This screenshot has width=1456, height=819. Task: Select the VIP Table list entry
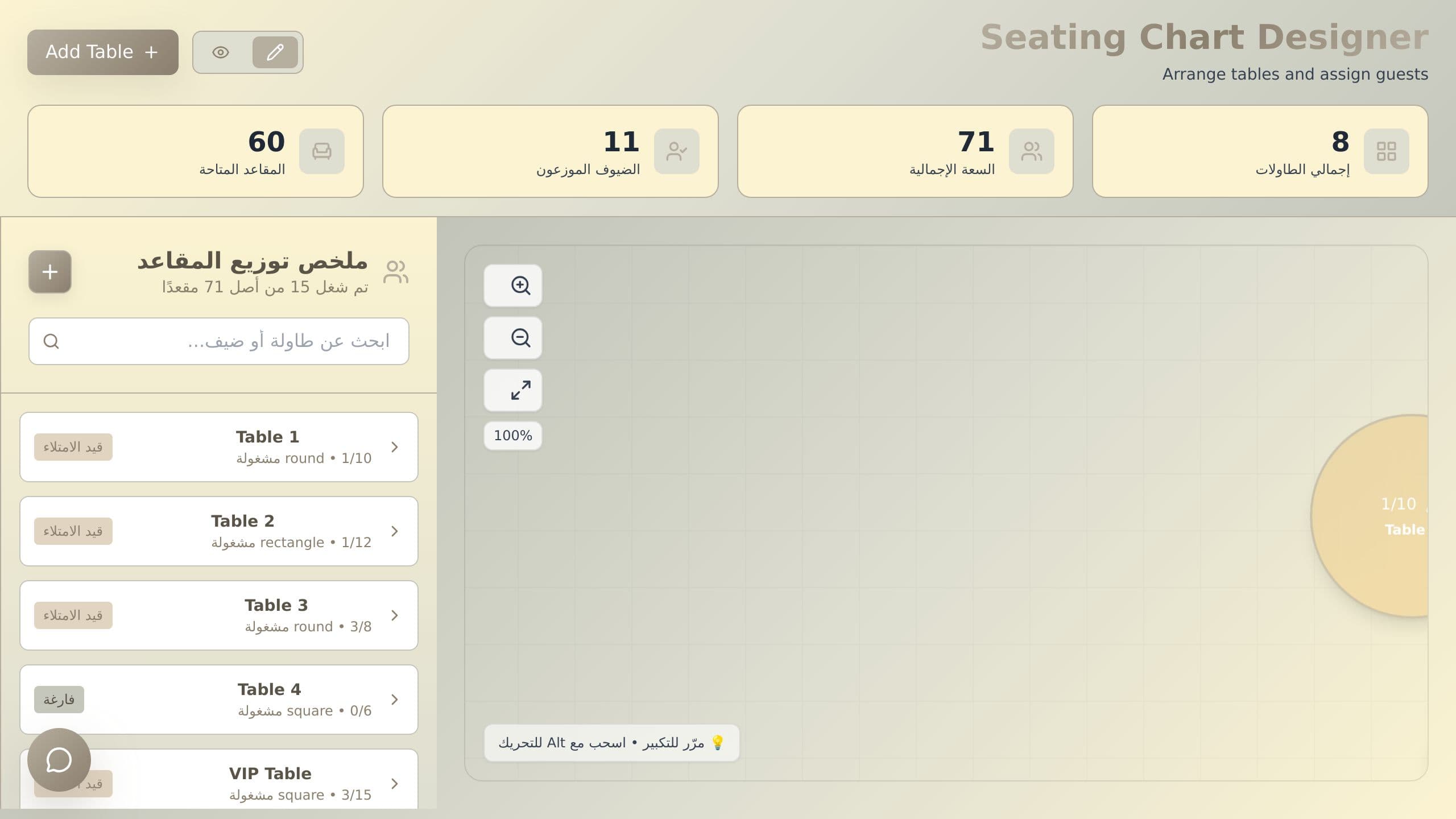tap(219, 779)
